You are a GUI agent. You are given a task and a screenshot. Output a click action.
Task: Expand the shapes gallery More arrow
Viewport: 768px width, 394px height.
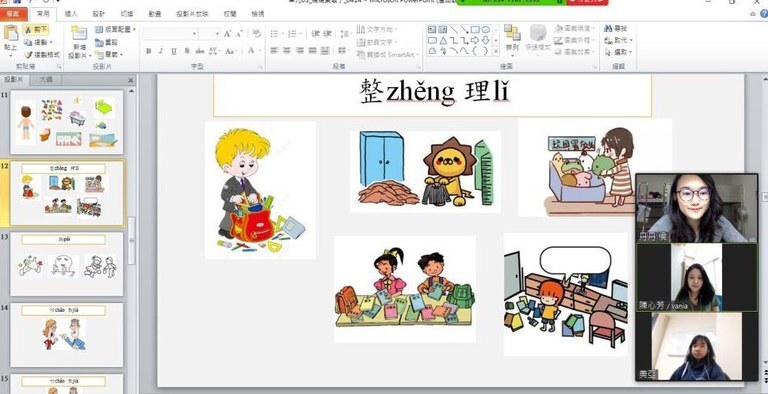click(x=496, y=51)
